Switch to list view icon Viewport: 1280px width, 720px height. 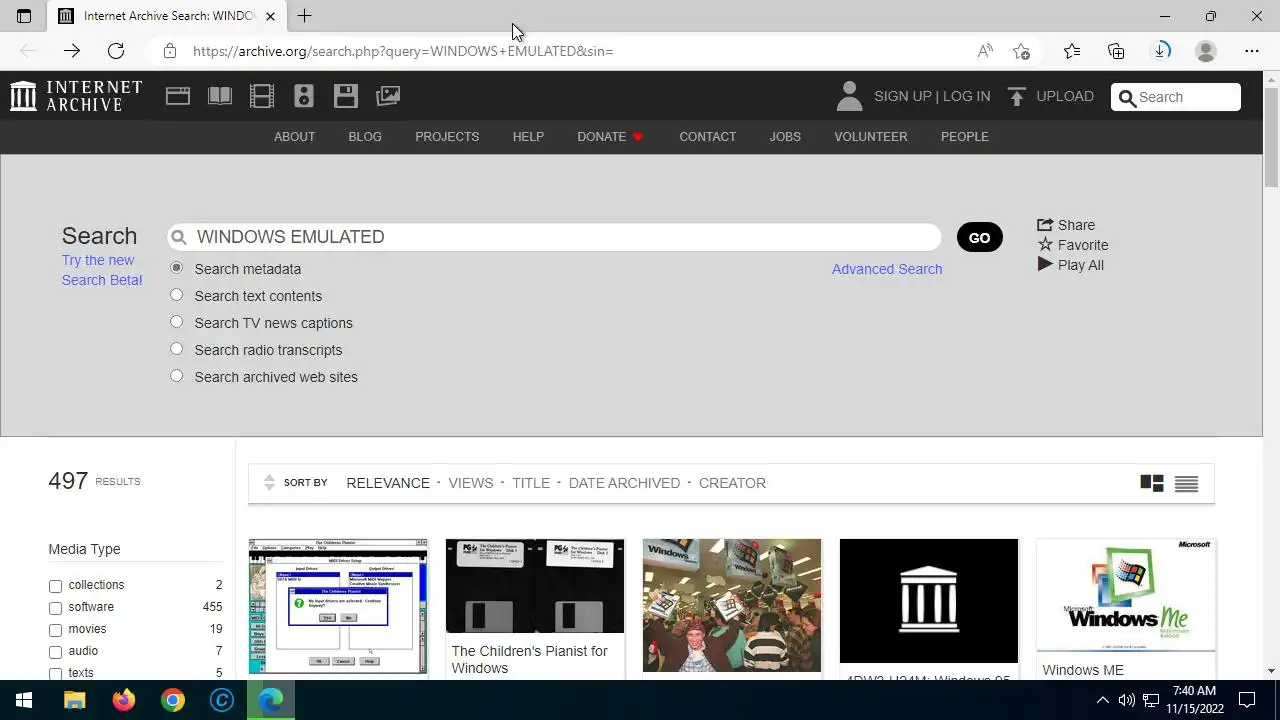click(1186, 483)
